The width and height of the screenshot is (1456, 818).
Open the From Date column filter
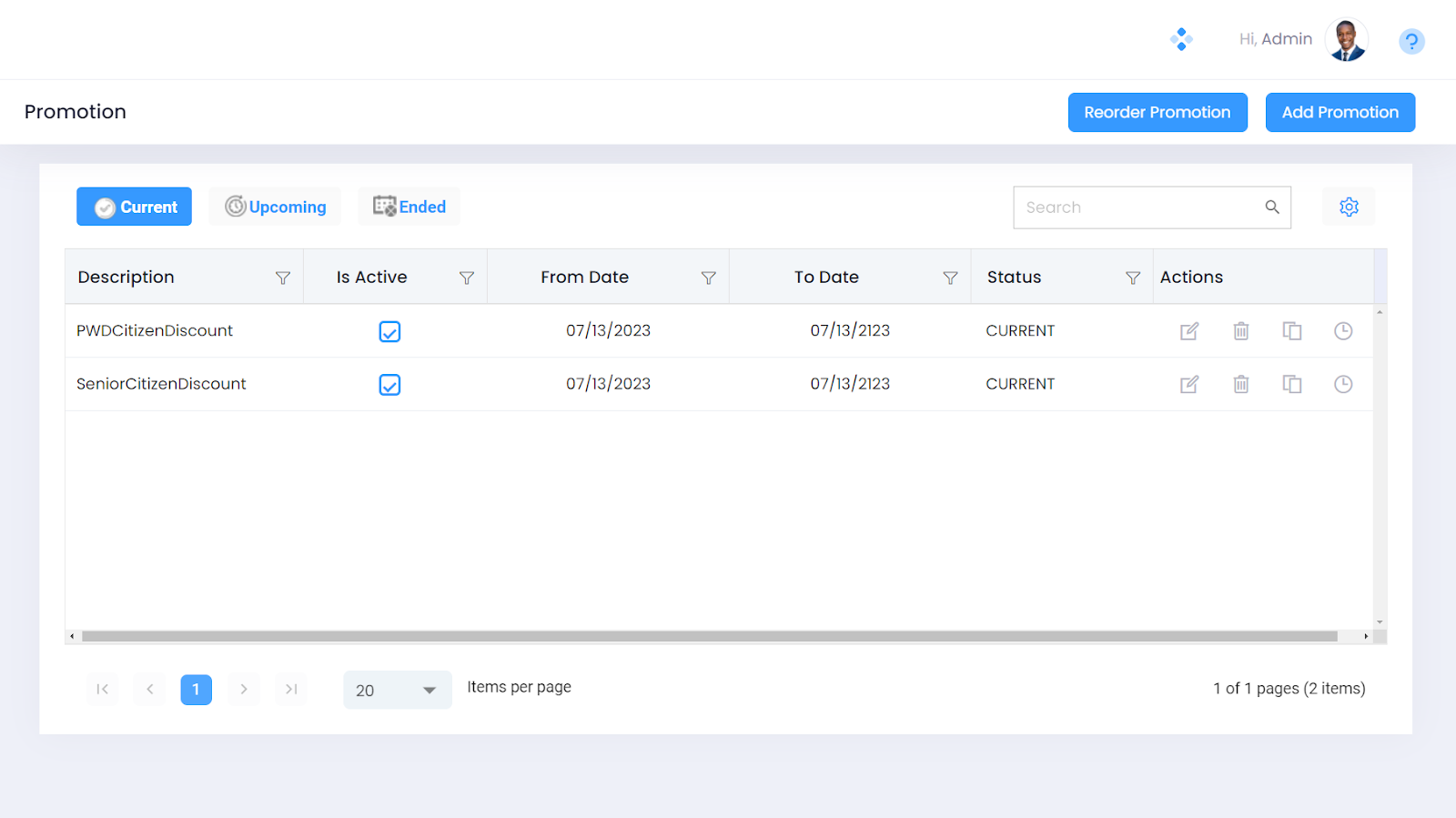coord(708,278)
